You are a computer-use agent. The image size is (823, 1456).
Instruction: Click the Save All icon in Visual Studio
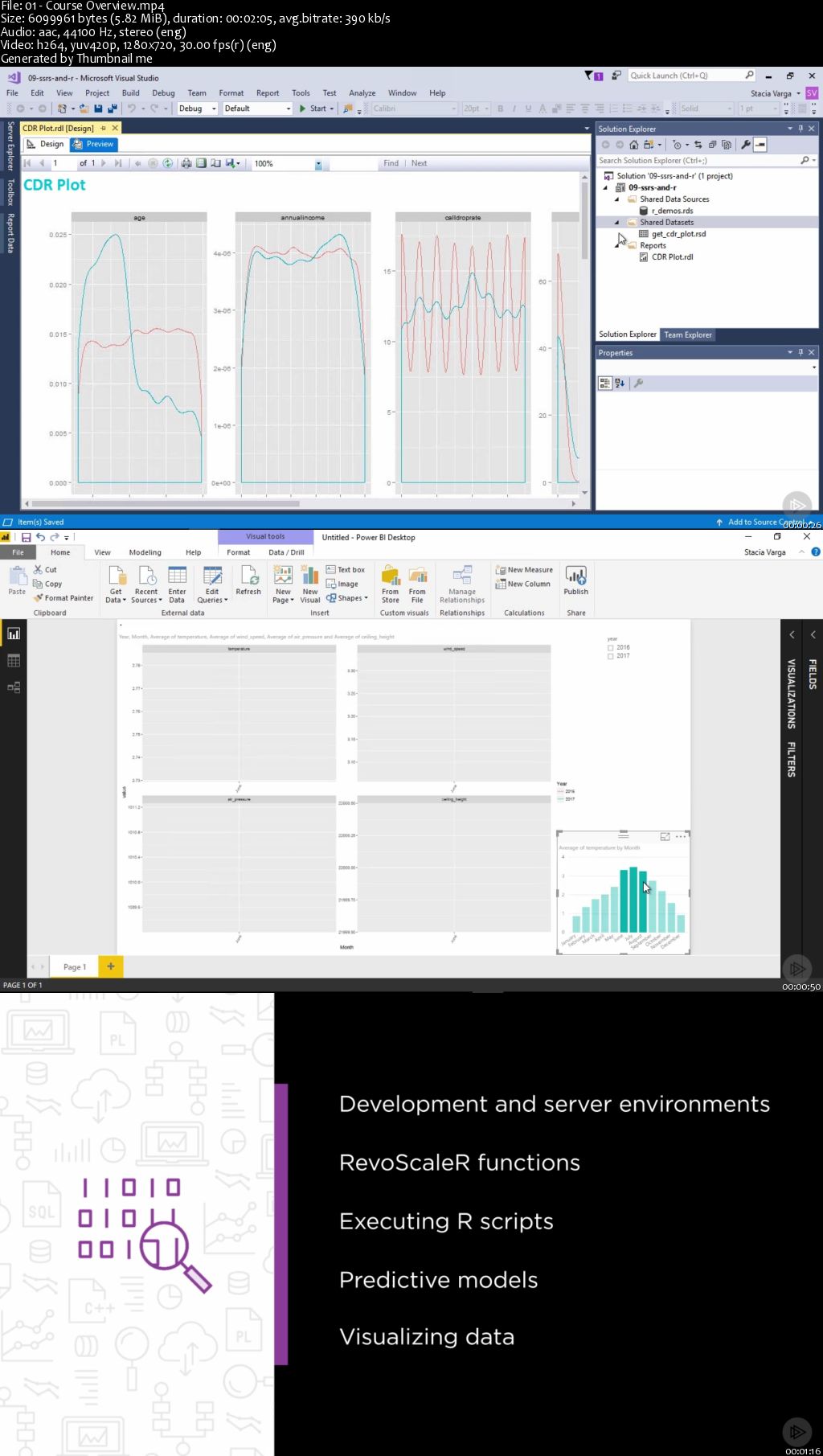pos(112,109)
